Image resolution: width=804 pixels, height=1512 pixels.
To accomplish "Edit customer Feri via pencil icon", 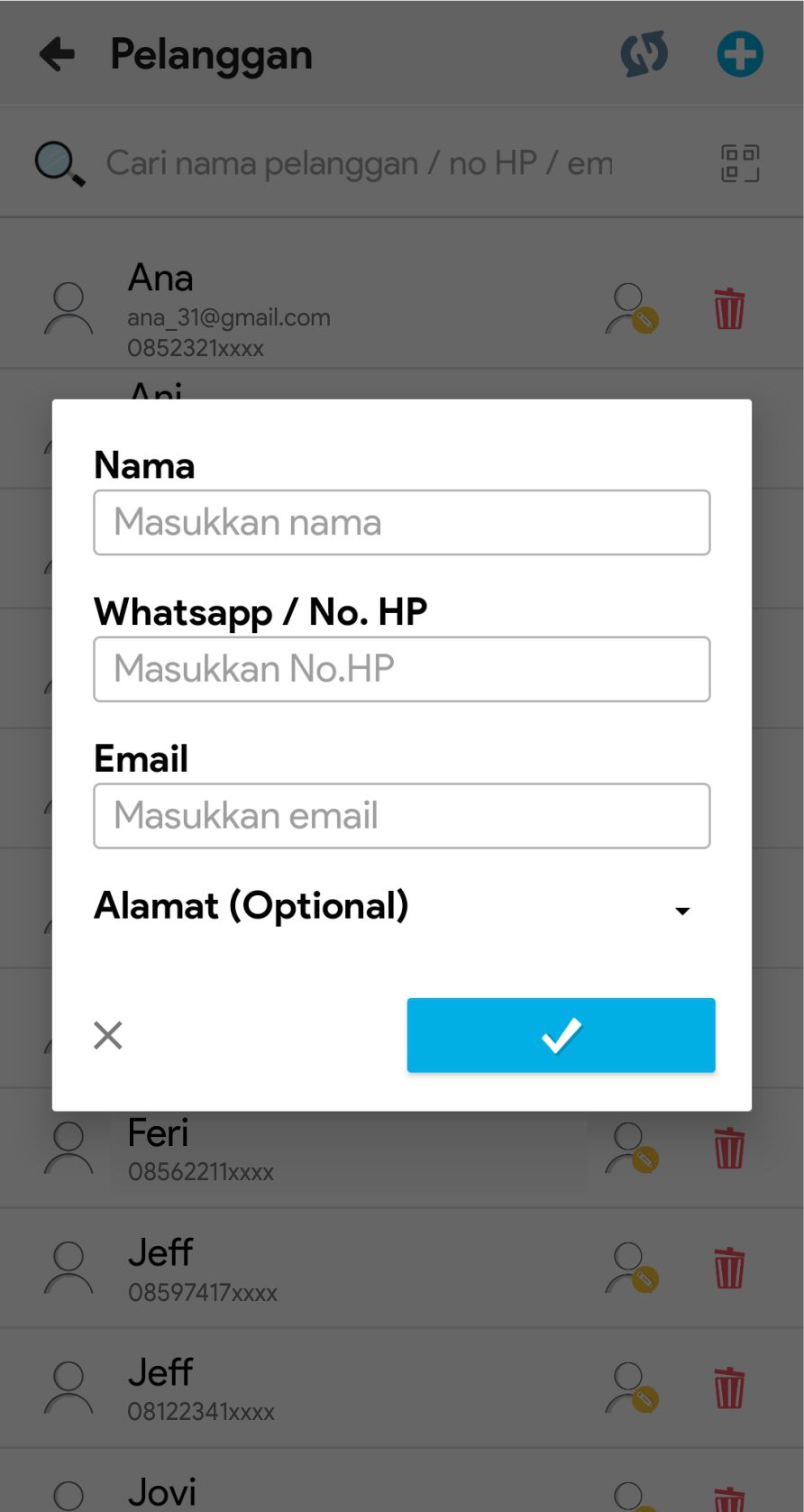I will pyautogui.click(x=632, y=1148).
